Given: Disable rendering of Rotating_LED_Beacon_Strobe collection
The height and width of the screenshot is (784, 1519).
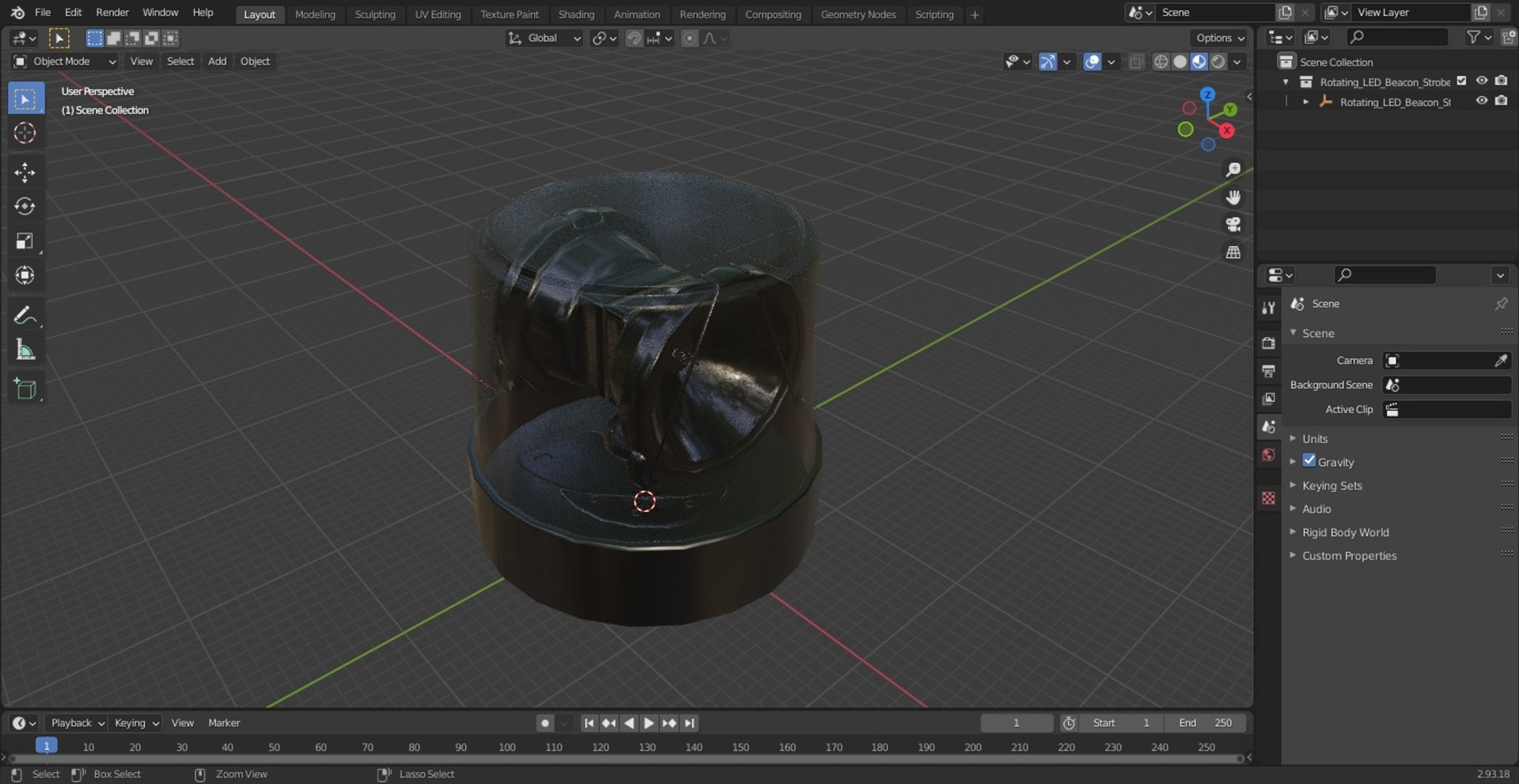Looking at the screenshot, I should tap(1502, 81).
